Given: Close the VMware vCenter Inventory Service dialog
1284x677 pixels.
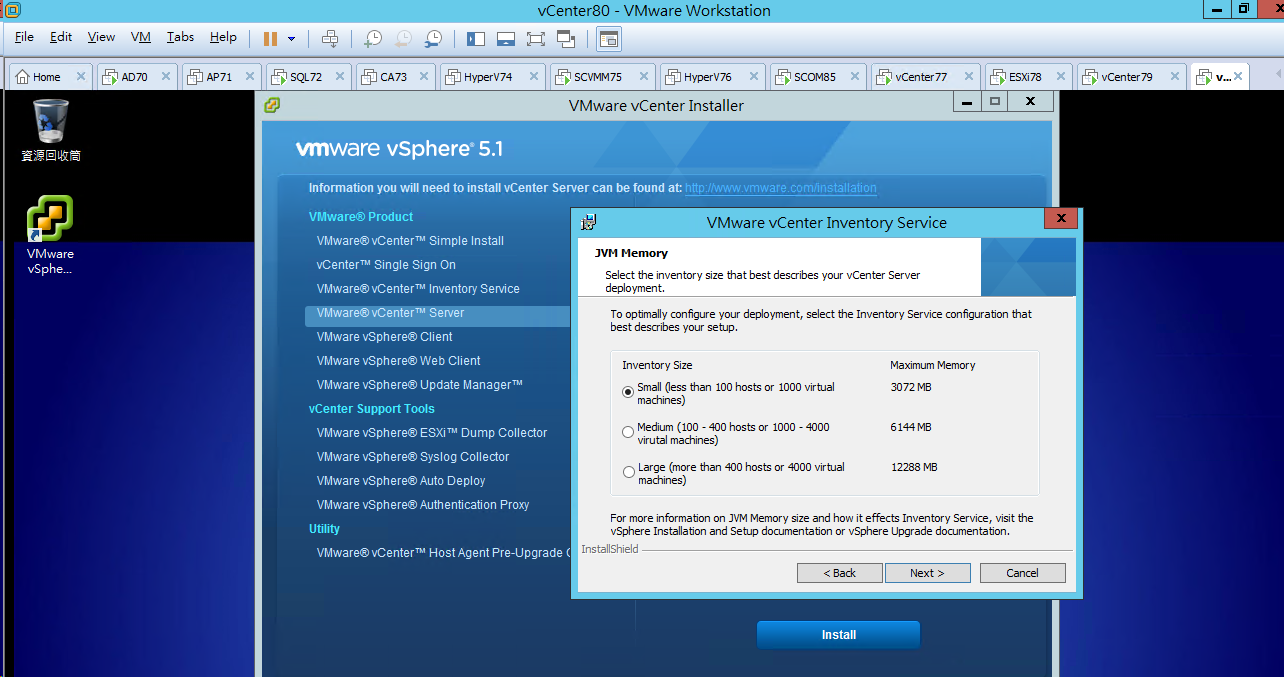Looking at the screenshot, I should tap(1060, 219).
